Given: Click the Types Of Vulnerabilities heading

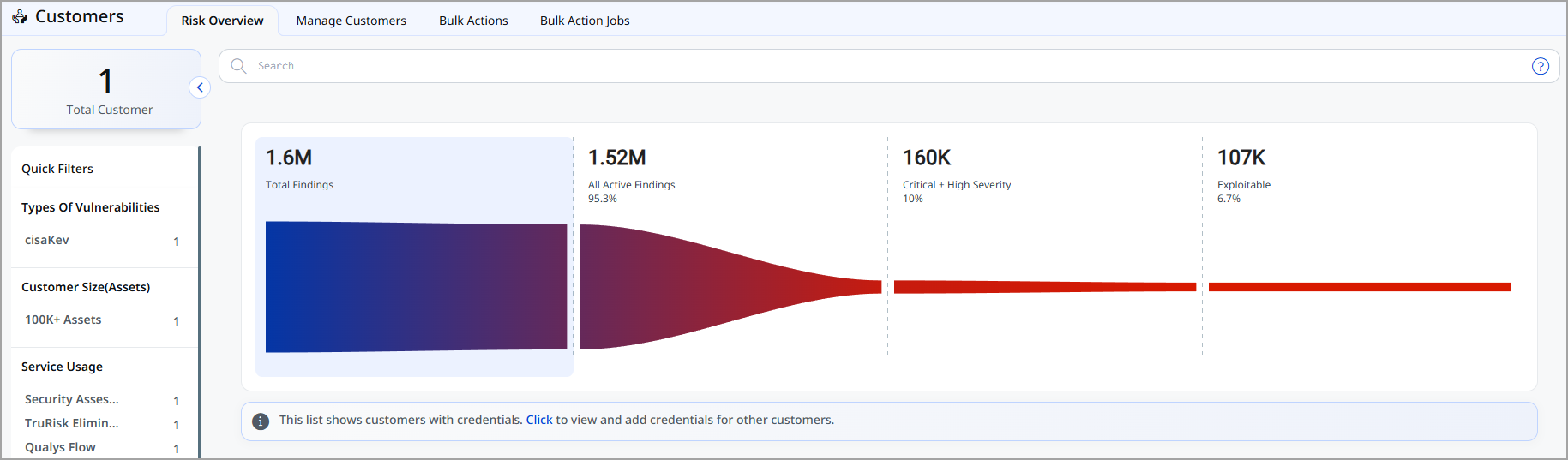Looking at the screenshot, I should pyautogui.click(x=91, y=207).
